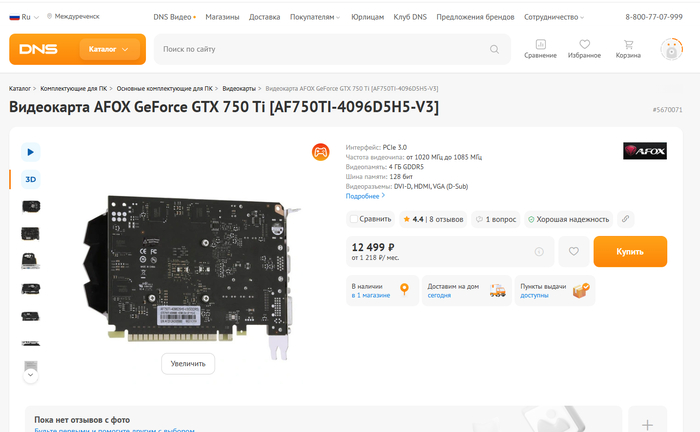Open the user profile avatar
The height and width of the screenshot is (432, 700).
click(671, 49)
